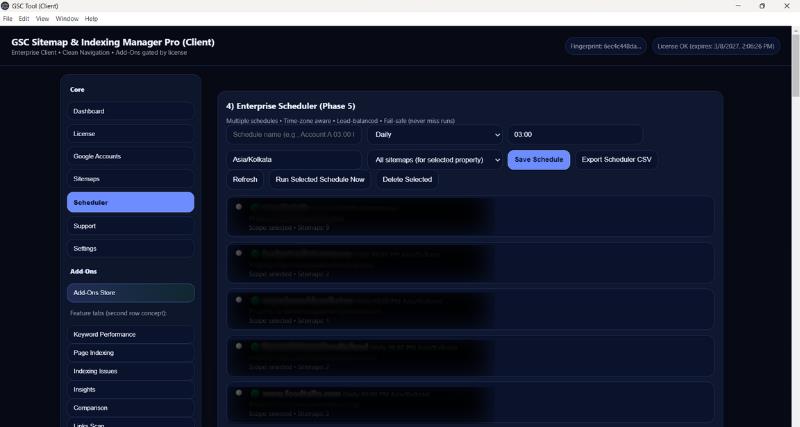Click the Save Schedule button
The width and height of the screenshot is (800, 427).
pyautogui.click(x=539, y=159)
